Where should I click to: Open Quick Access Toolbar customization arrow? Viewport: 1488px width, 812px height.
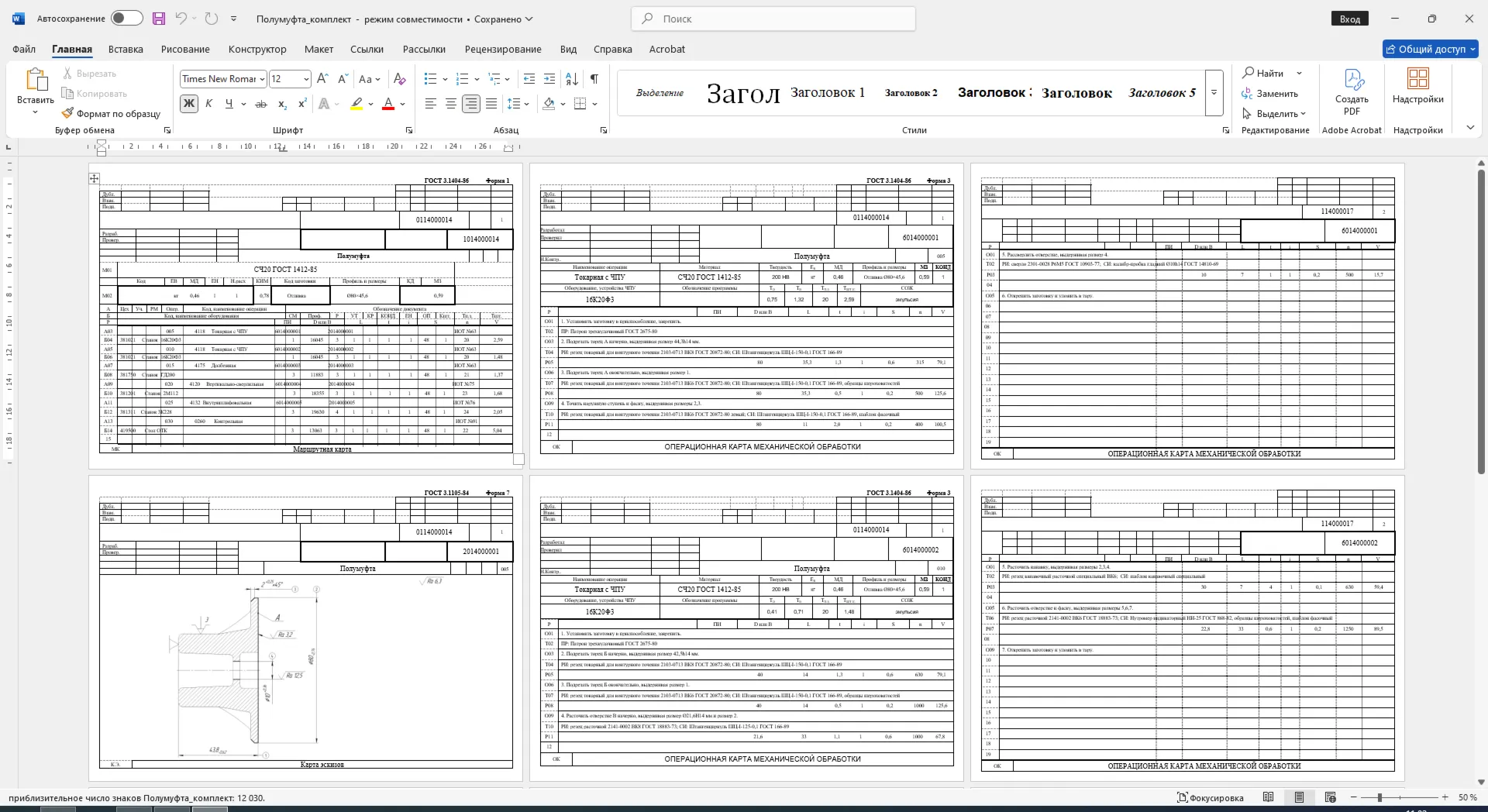point(233,19)
